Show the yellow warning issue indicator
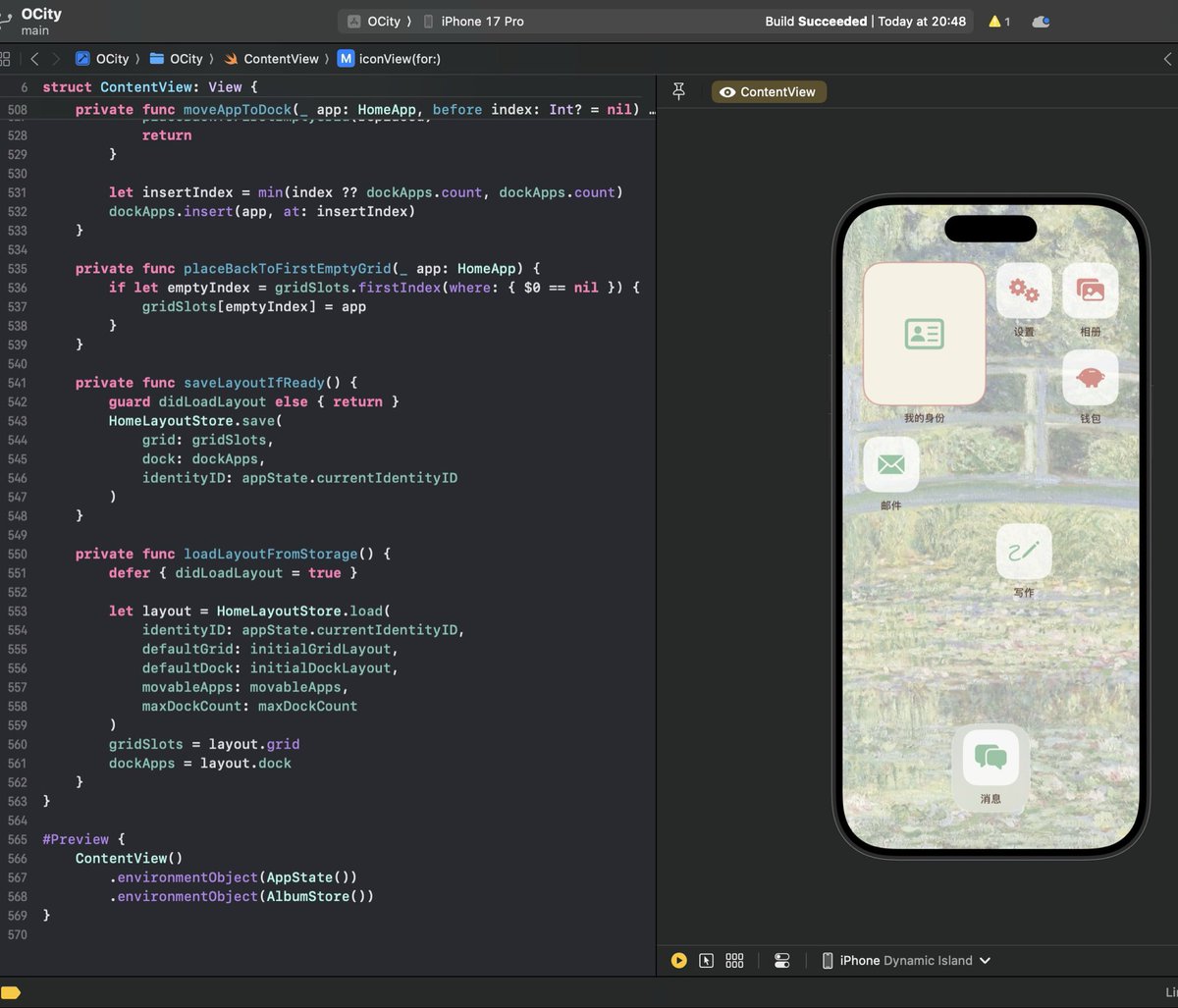Viewport: 1178px width, 1008px height. (x=999, y=22)
